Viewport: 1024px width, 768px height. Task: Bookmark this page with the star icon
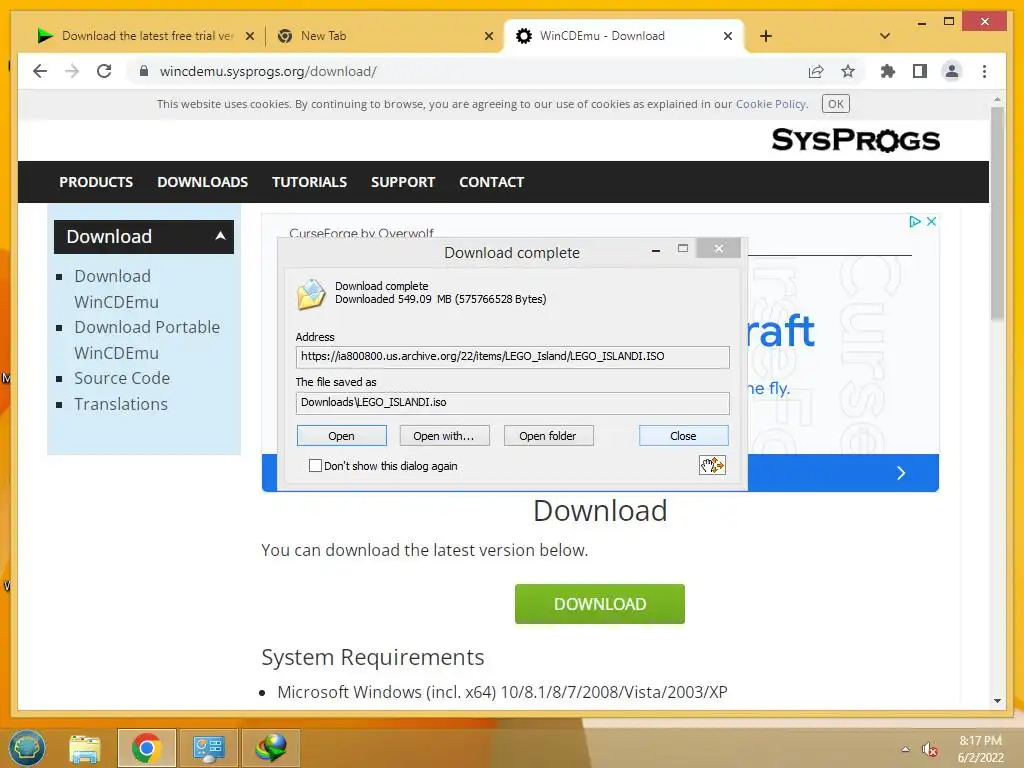848,71
